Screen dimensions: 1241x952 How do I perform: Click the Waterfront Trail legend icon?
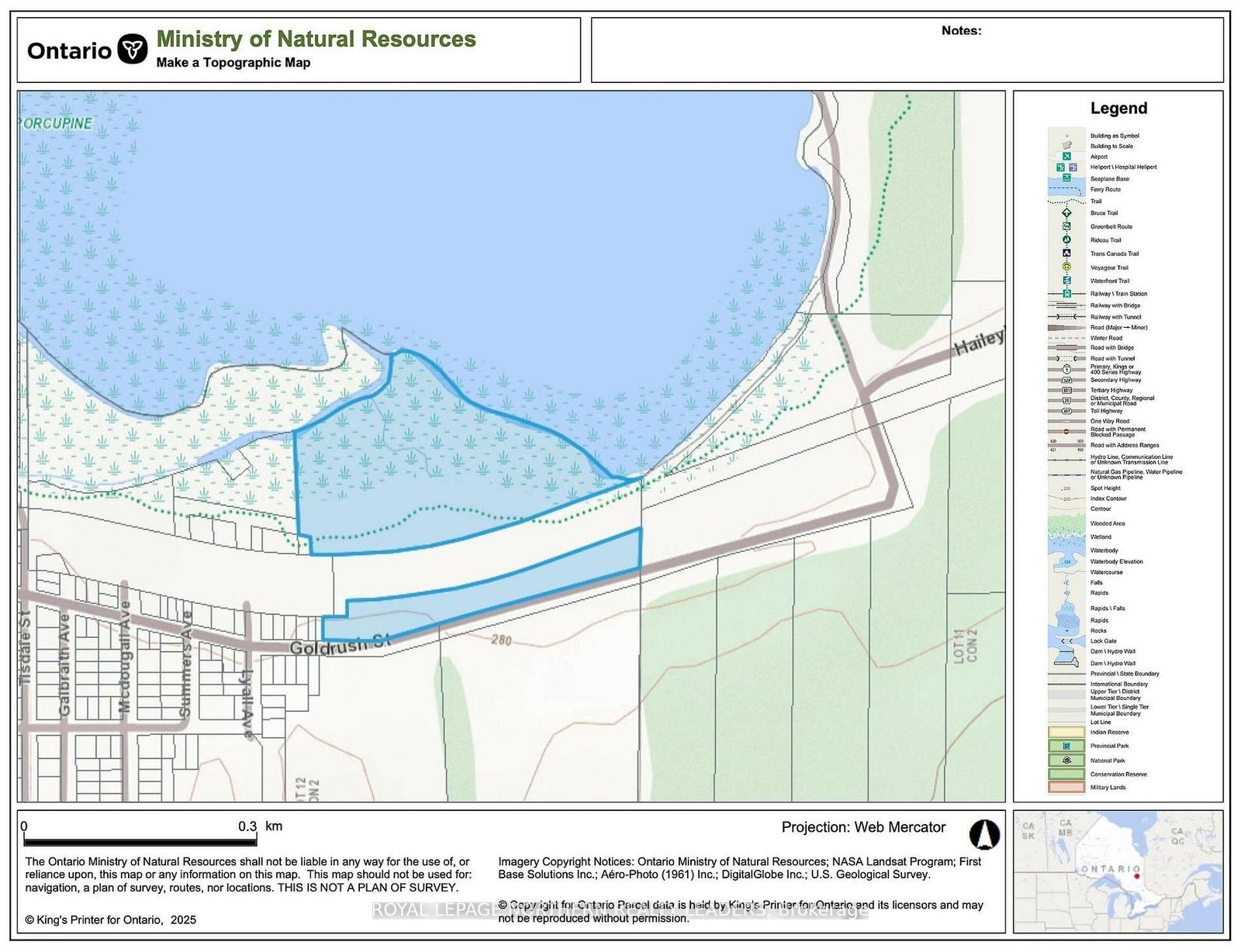pyautogui.click(x=1066, y=281)
